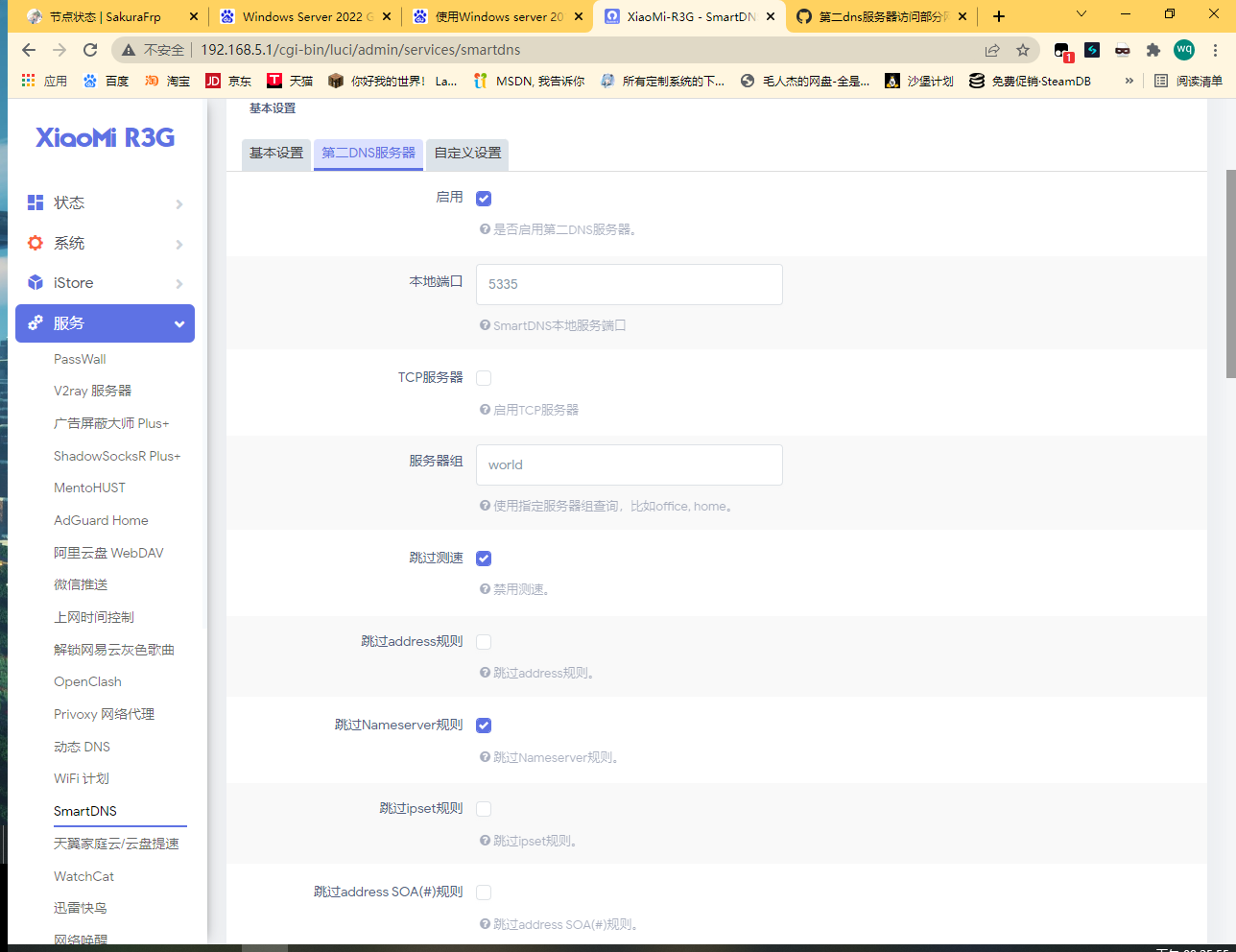
Task: Open the 阅读清单 reading list
Action: click(1188, 81)
